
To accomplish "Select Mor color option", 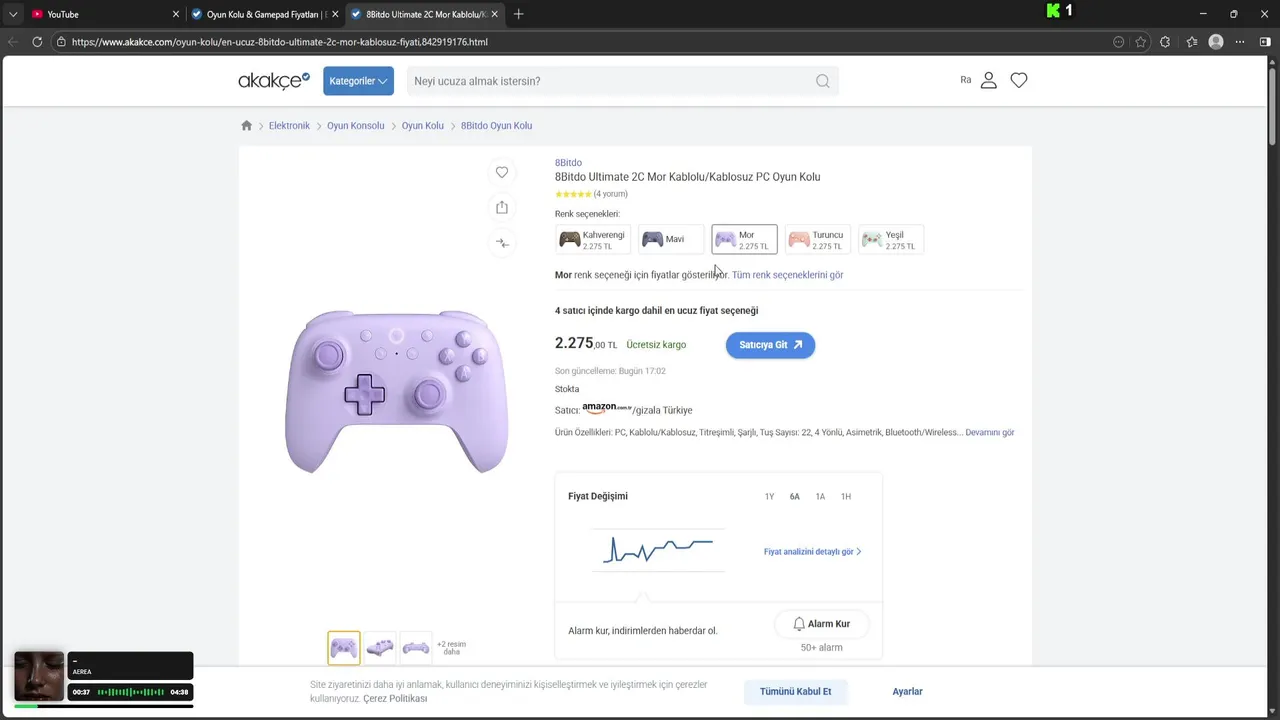I will [x=744, y=240].
